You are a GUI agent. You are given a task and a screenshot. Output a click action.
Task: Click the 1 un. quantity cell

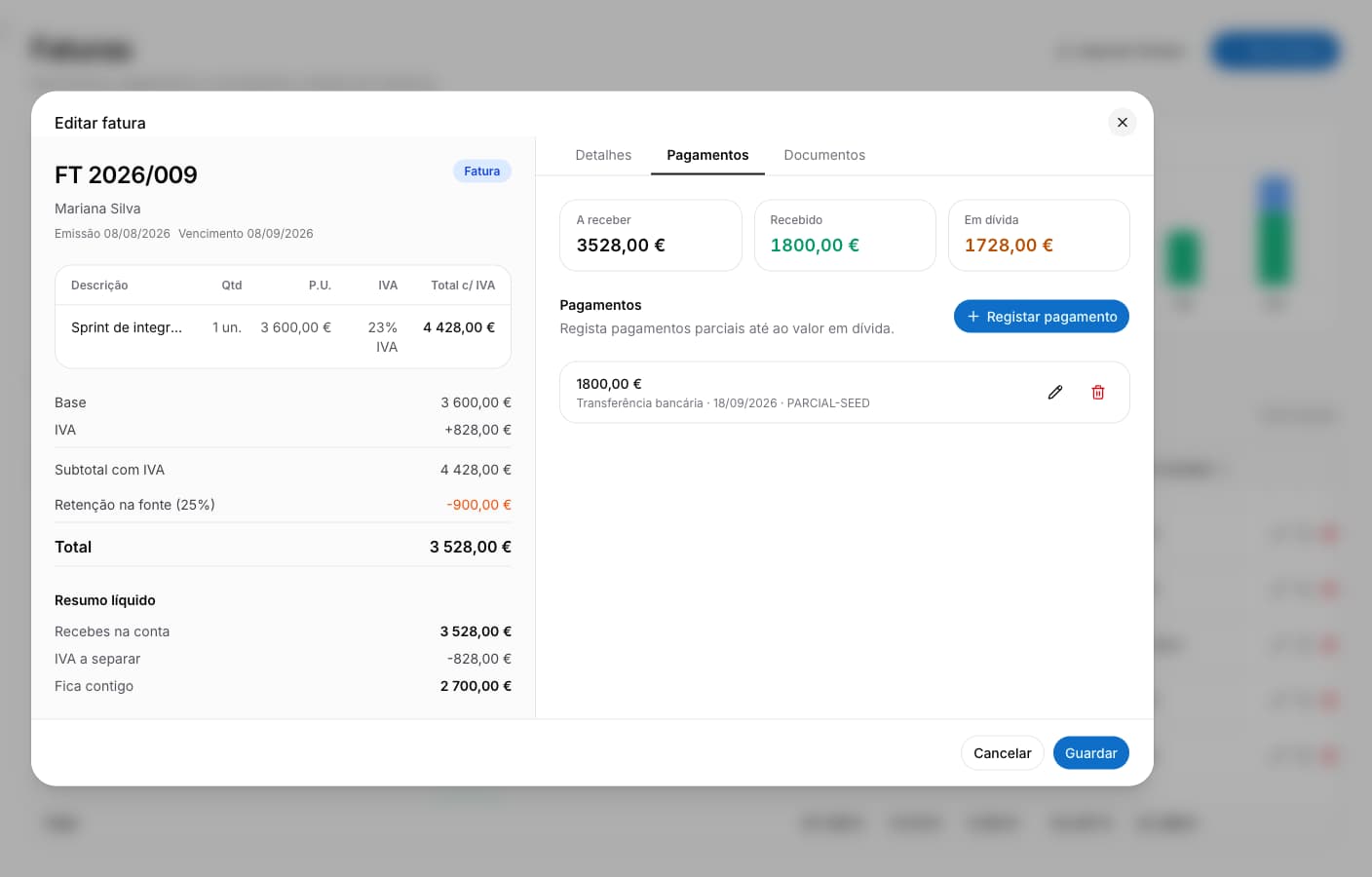click(x=227, y=327)
